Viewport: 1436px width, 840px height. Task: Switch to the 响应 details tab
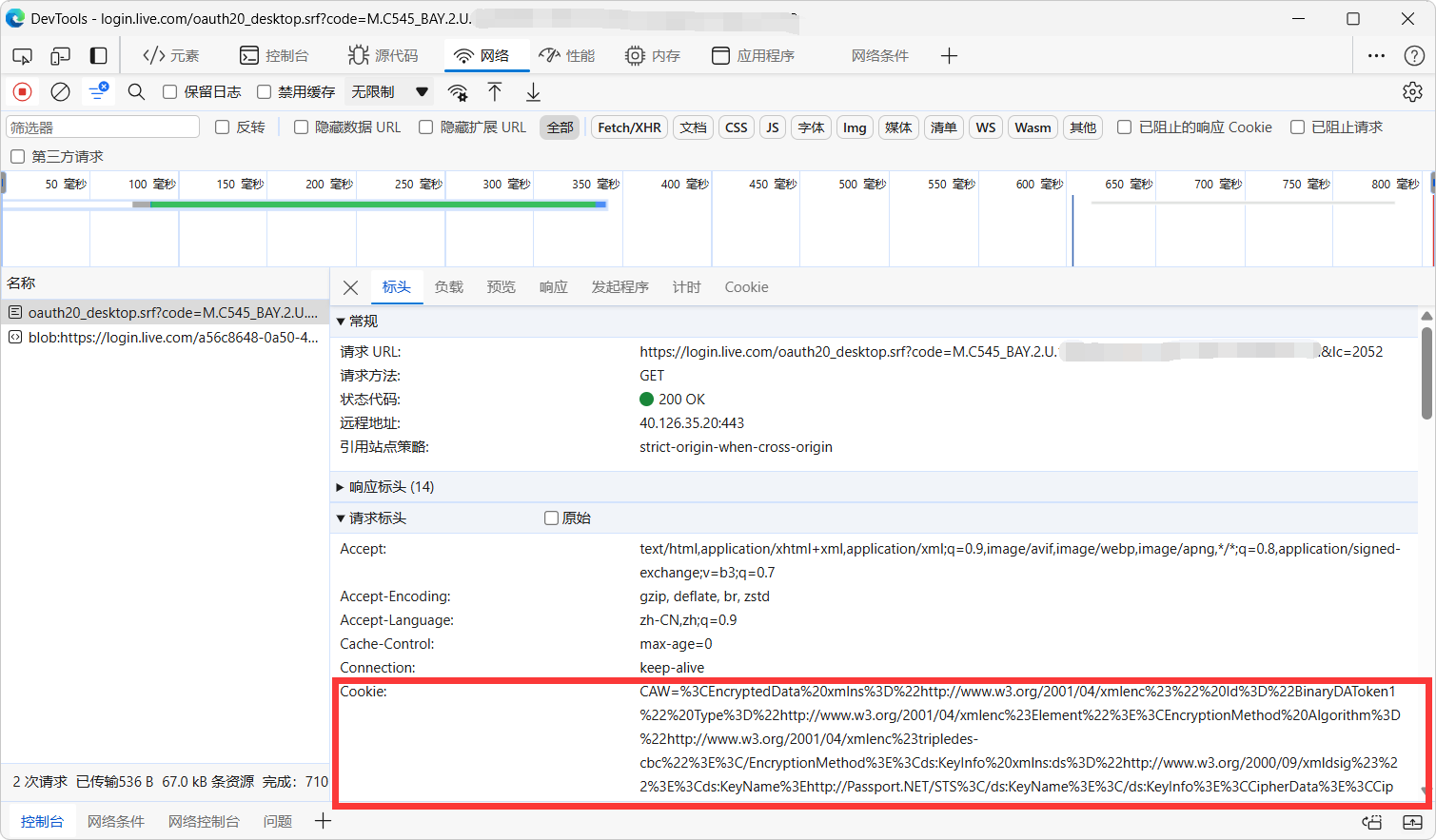pos(553,287)
